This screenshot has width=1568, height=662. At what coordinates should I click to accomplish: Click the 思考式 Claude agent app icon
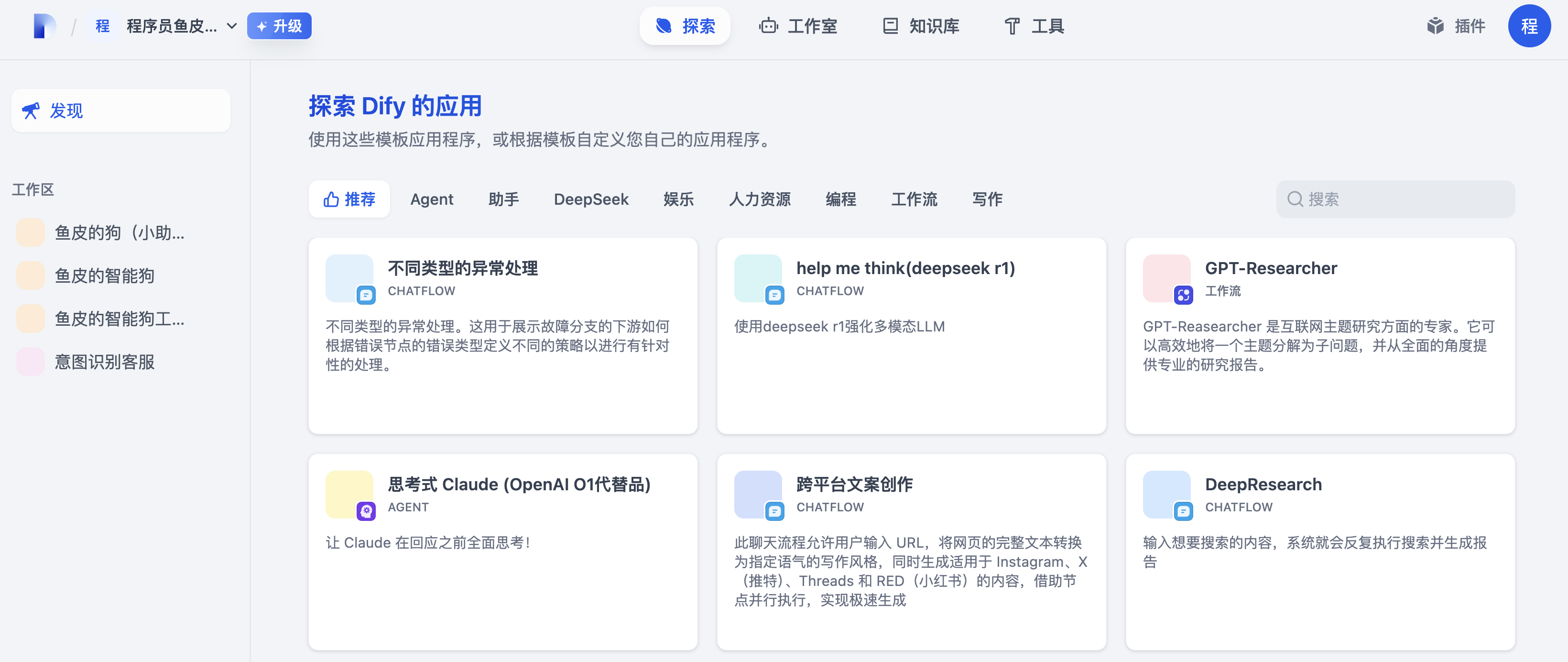pos(349,495)
